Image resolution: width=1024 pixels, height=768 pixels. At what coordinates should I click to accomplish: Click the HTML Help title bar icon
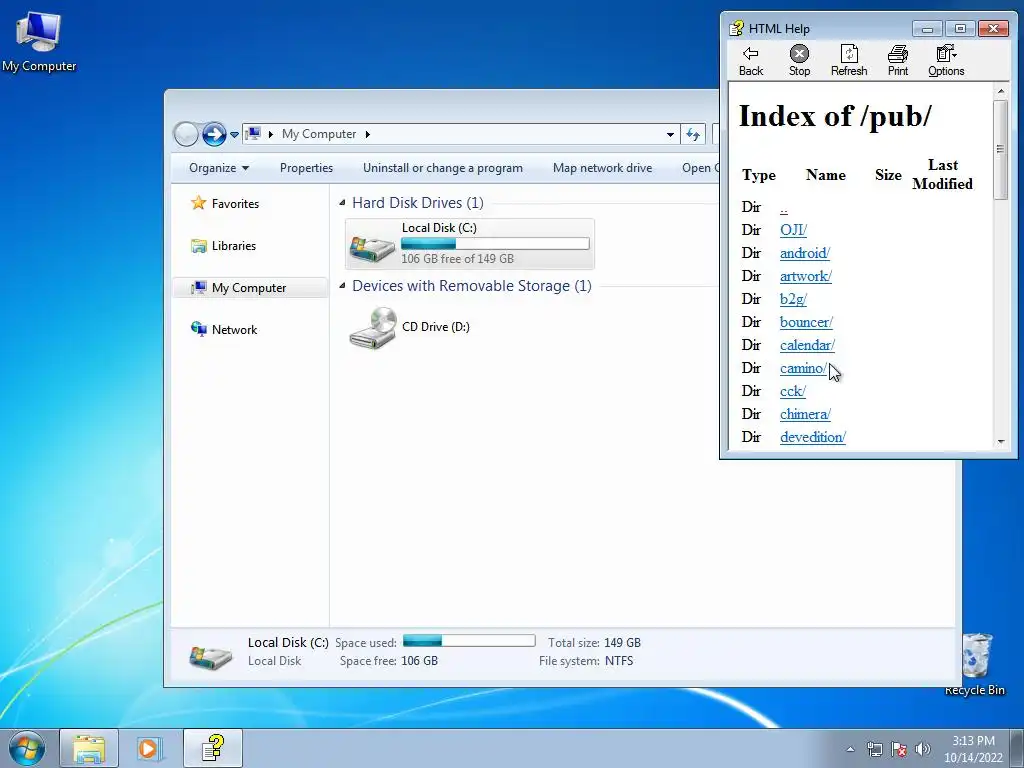coord(737,28)
